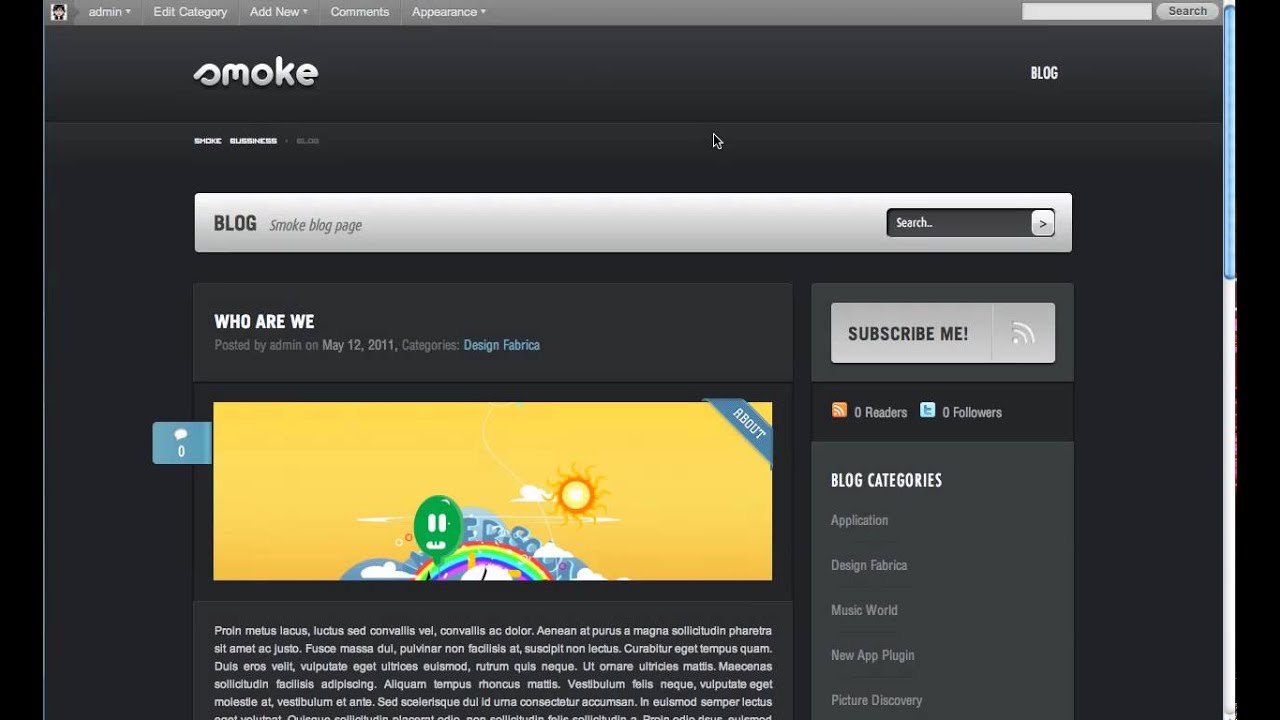Select Music World blog category
Viewport: 1280px width, 720px height.
click(864, 610)
